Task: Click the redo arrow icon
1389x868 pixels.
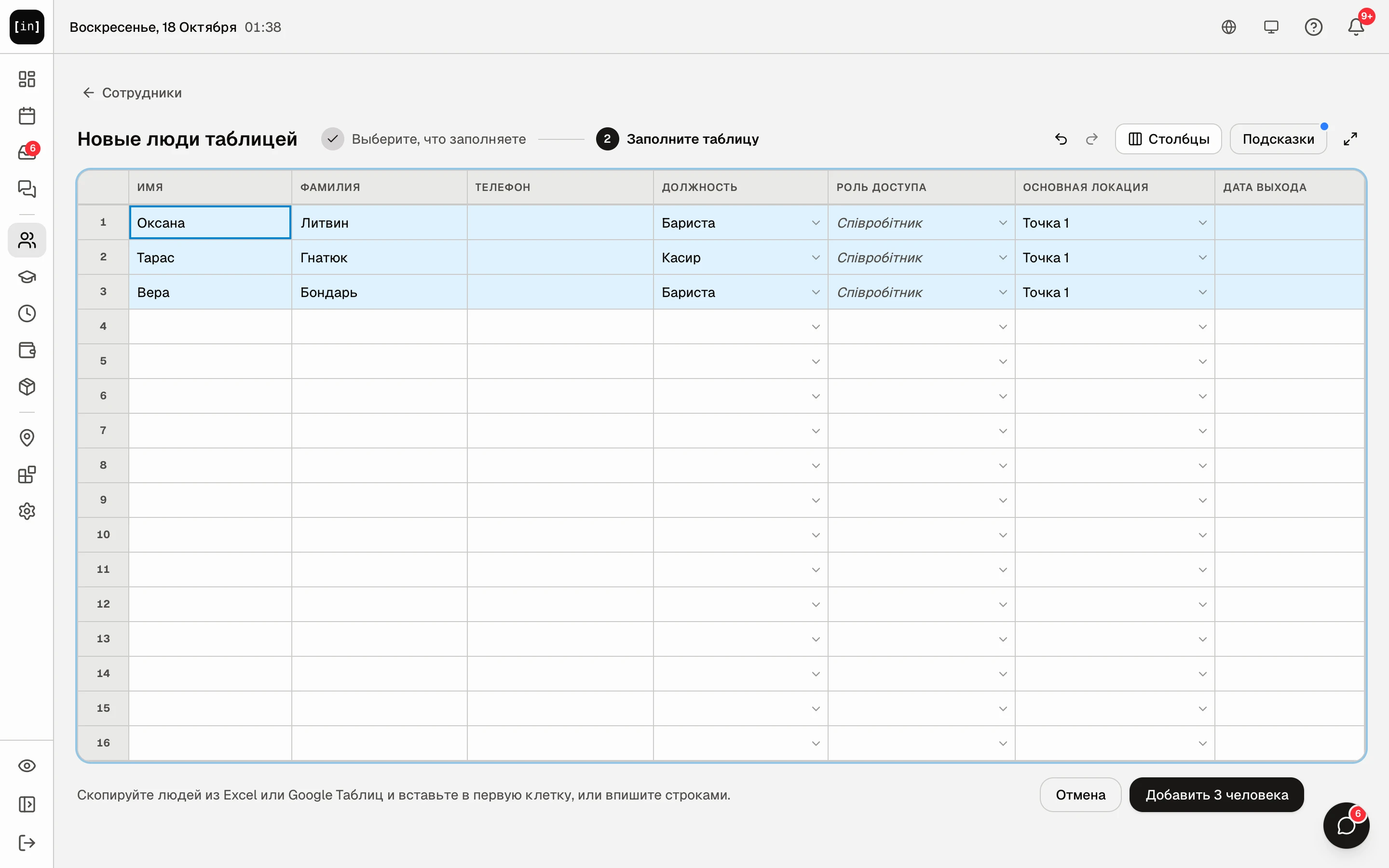Action: (1092, 139)
